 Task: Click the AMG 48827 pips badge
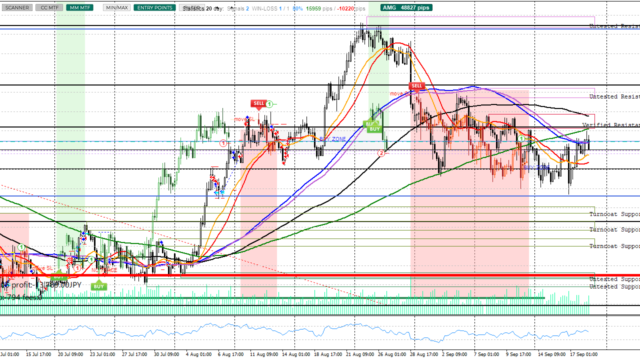click(x=406, y=8)
